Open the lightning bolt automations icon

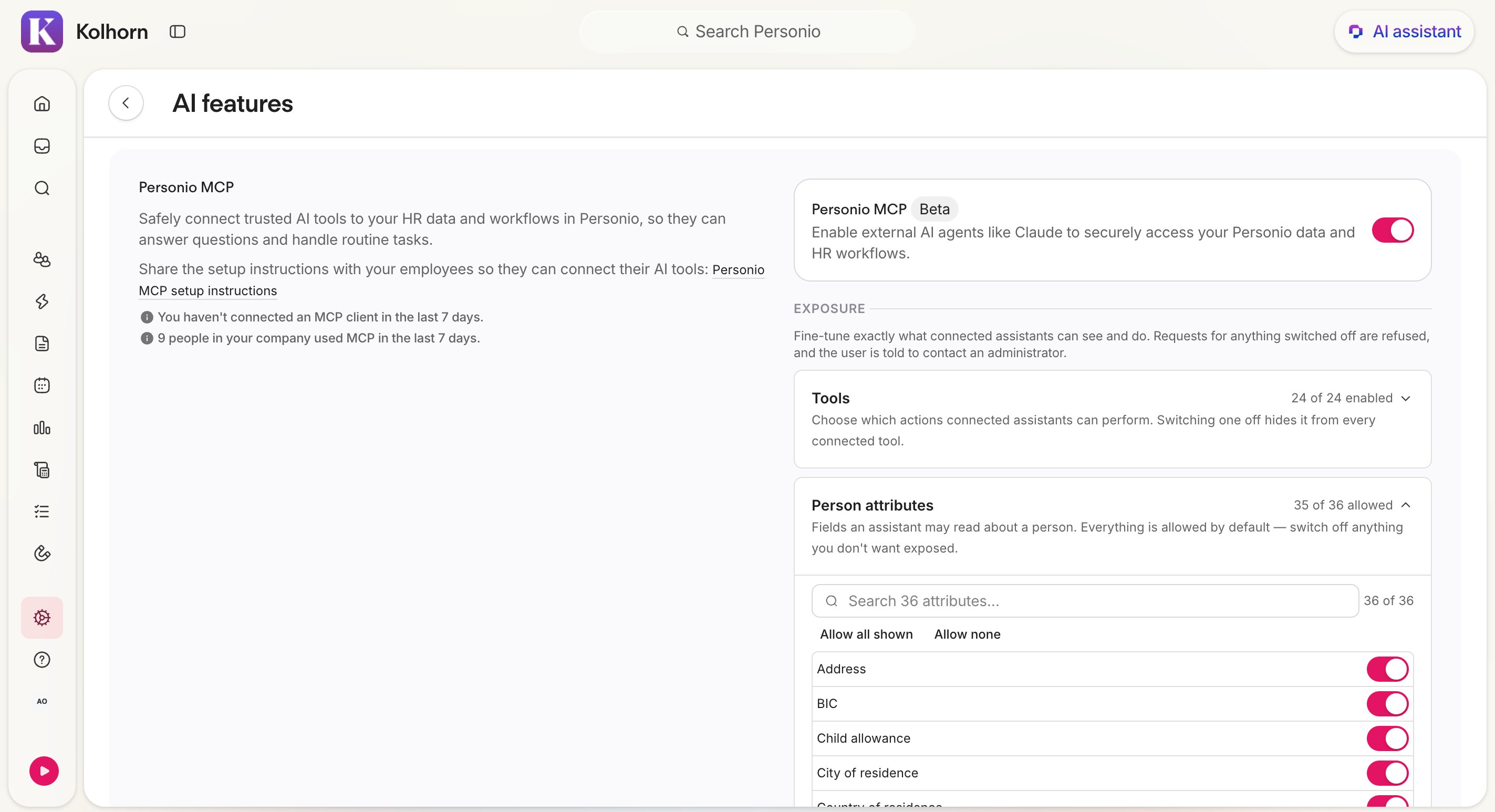[42, 301]
